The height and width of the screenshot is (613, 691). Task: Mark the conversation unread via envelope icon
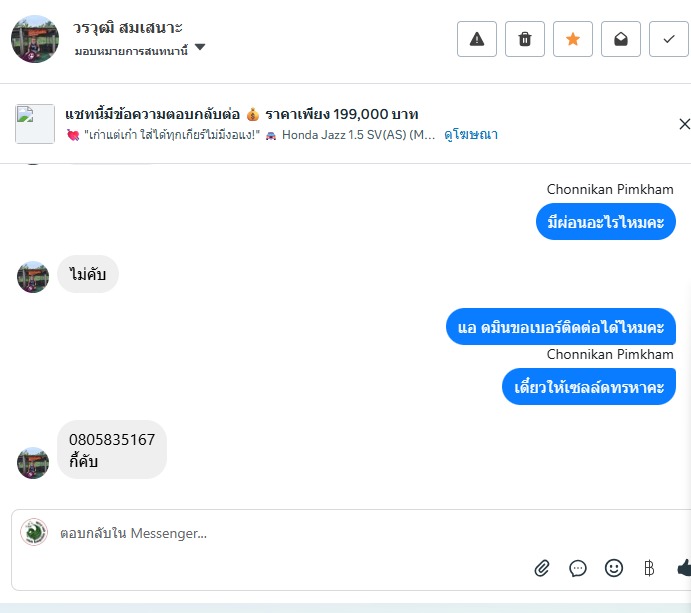621,39
